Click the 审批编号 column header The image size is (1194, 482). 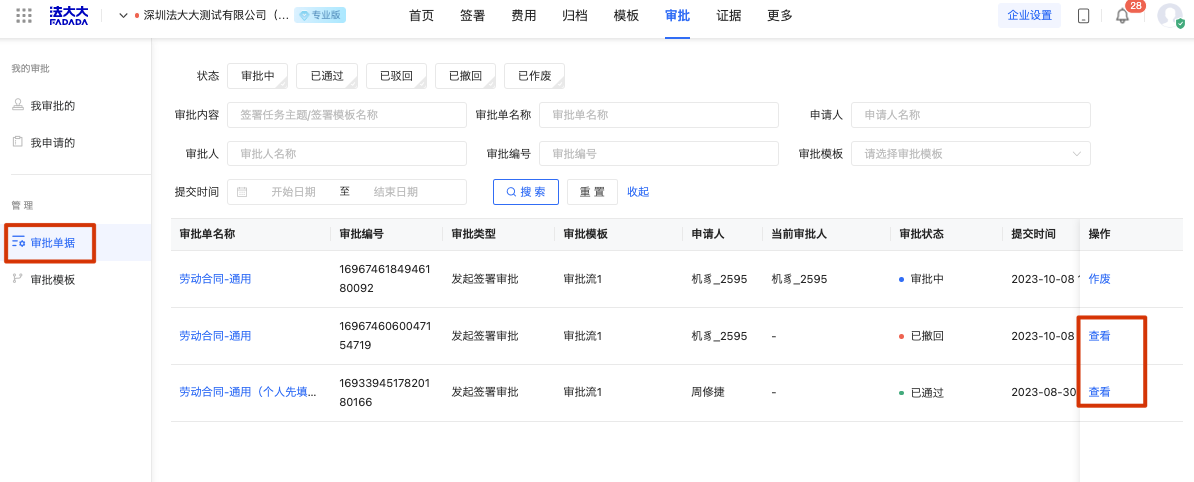pyautogui.click(x=361, y=235)
